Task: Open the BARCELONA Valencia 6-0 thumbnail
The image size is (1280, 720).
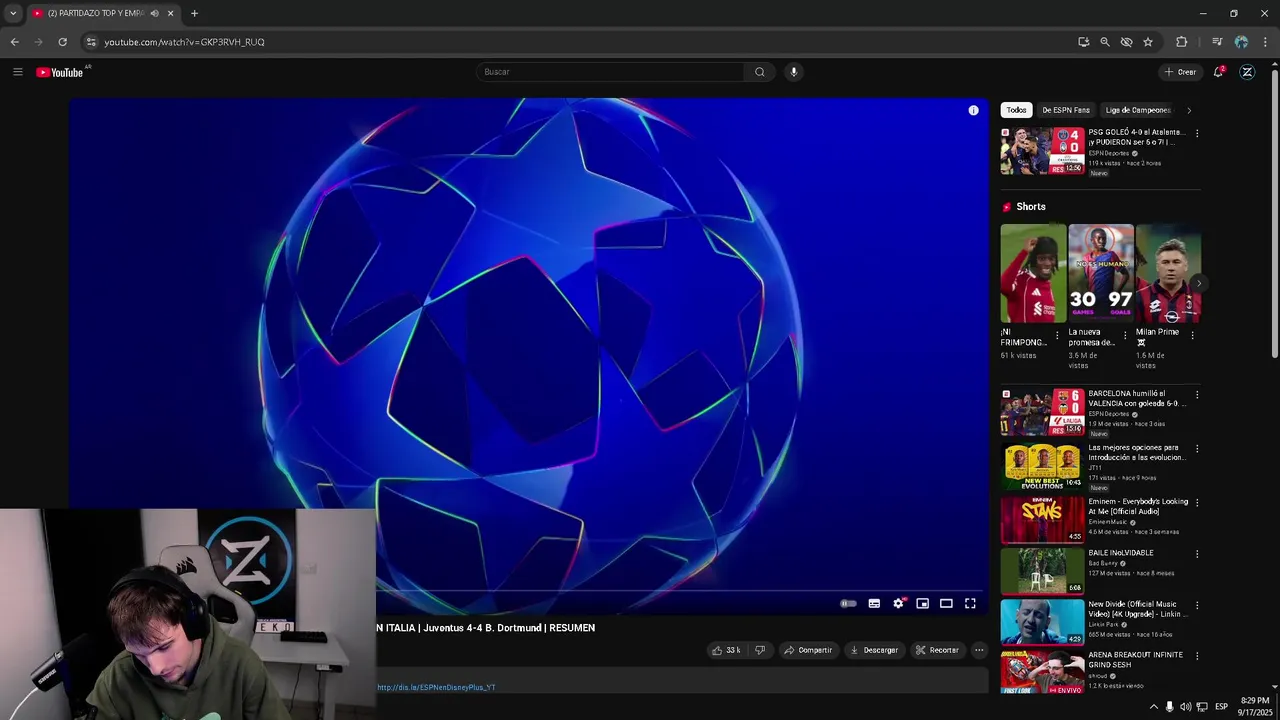Action: click(1042, 412)
